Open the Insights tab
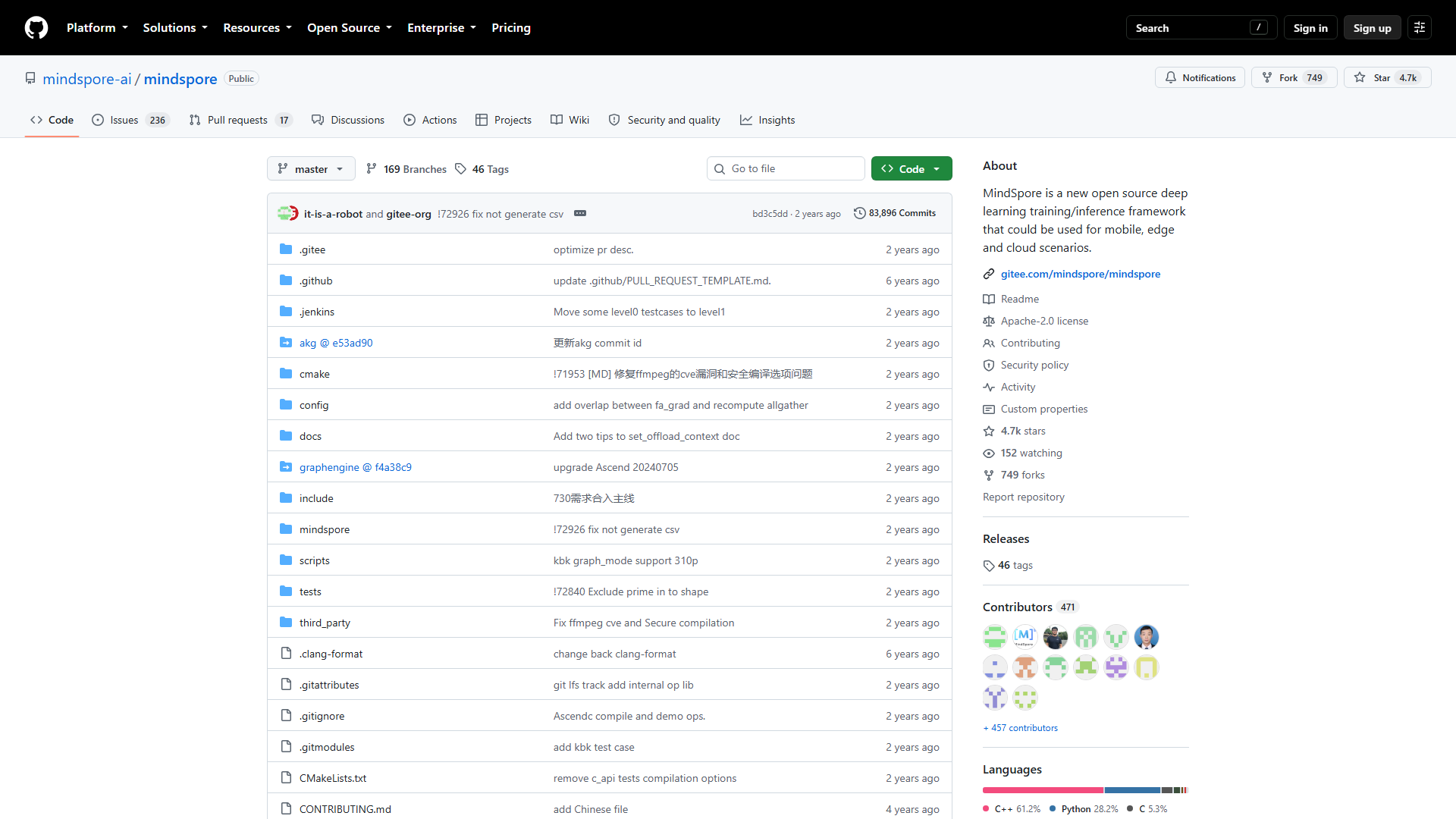Screen dimensions: 1456x819 click(767, 120)
